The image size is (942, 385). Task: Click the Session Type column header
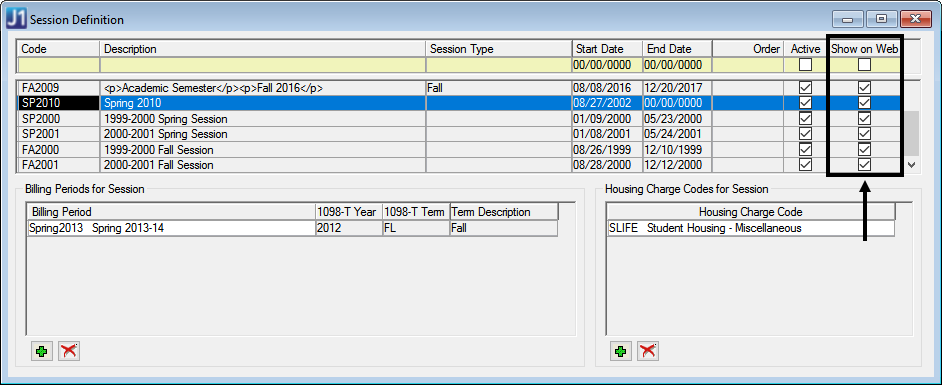tap(499, 49)
